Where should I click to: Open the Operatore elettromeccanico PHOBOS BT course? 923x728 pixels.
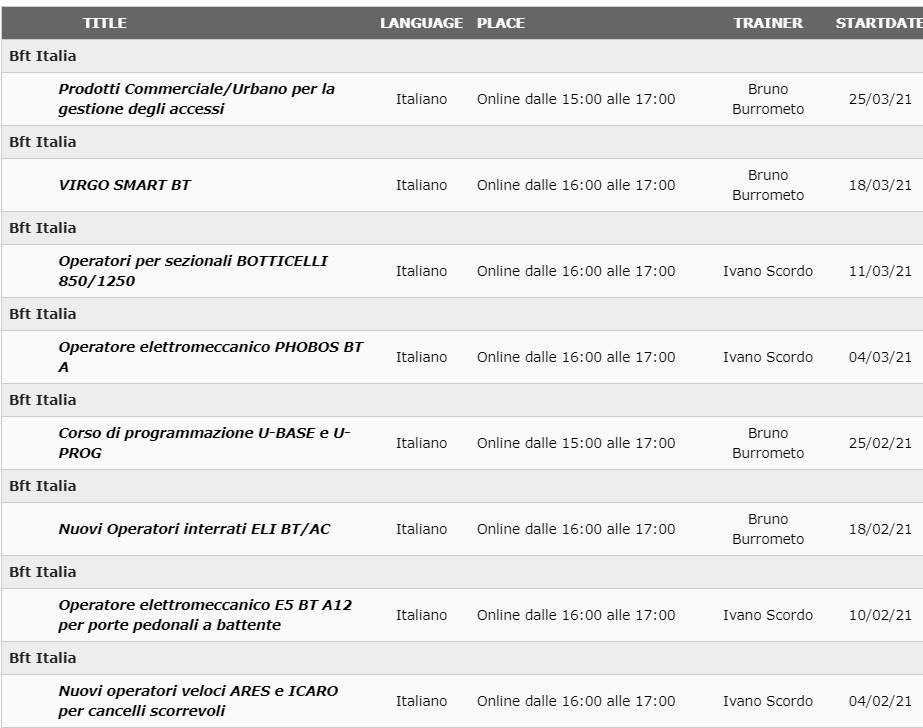tap(211, 357)
